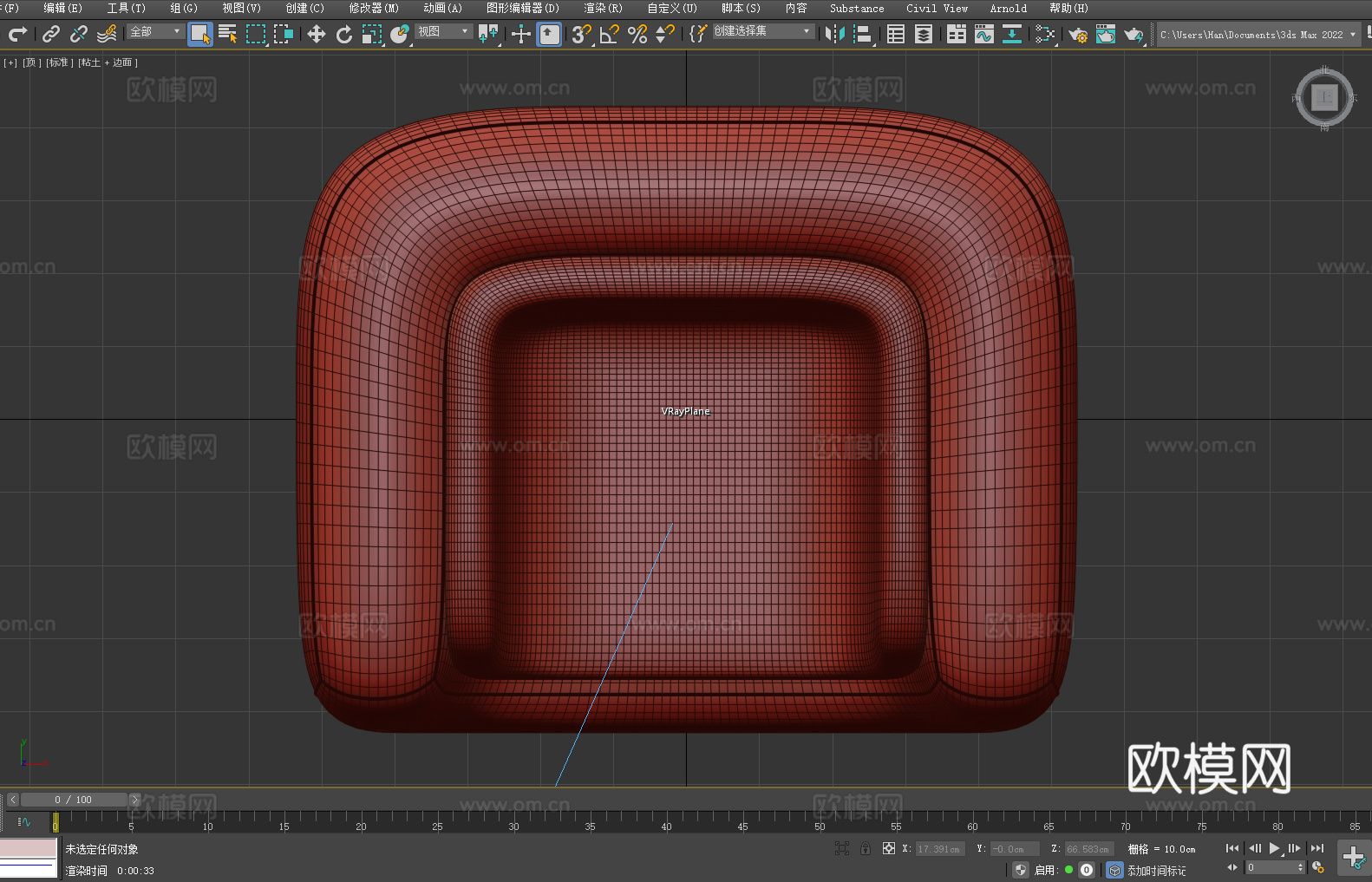Click the 标准 viewport shading label
The width and height of the screenshot is (1372, 882).
pos(59,62)
